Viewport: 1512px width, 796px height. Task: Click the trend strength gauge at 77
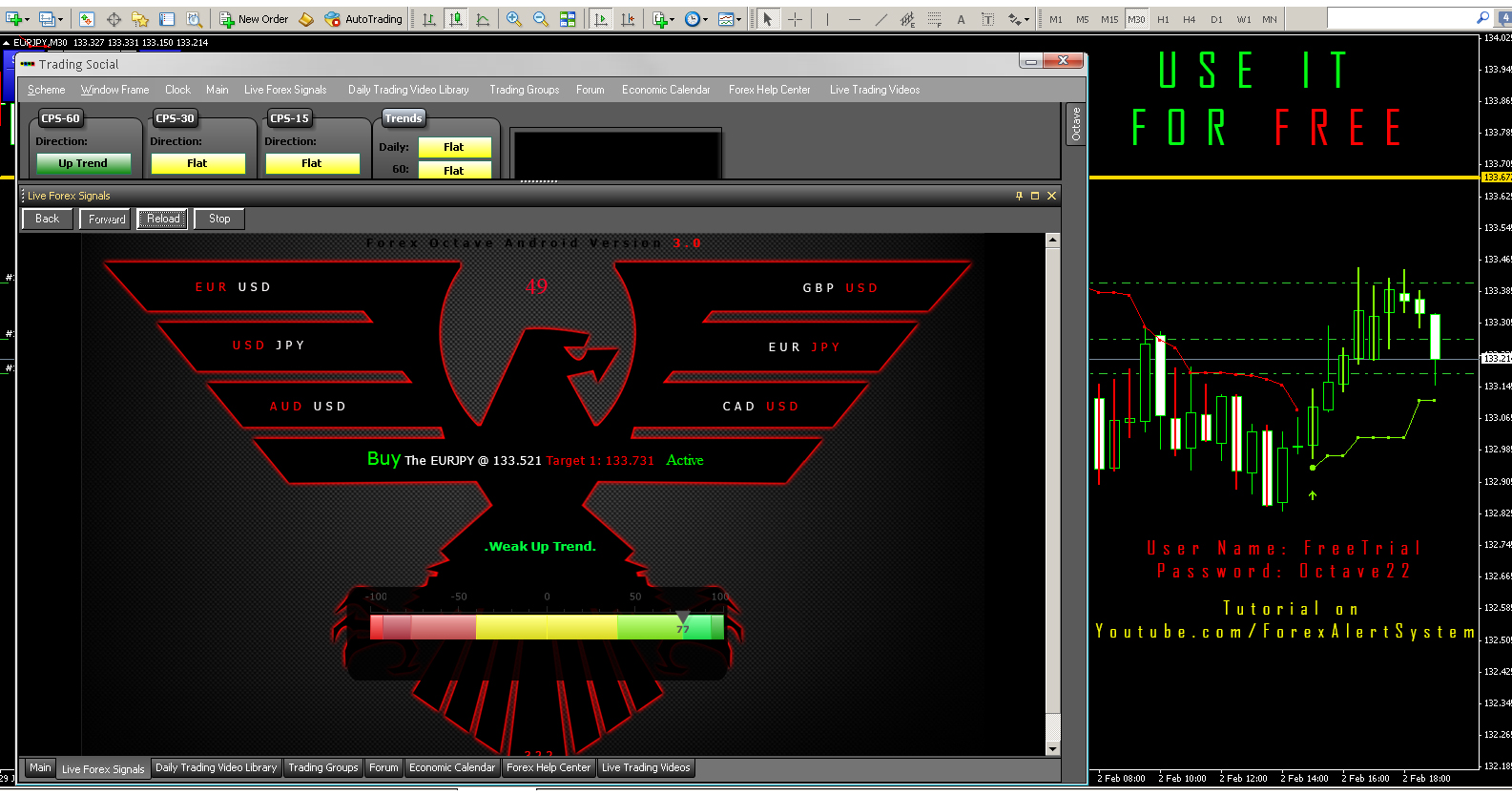[x=682, y=627]
